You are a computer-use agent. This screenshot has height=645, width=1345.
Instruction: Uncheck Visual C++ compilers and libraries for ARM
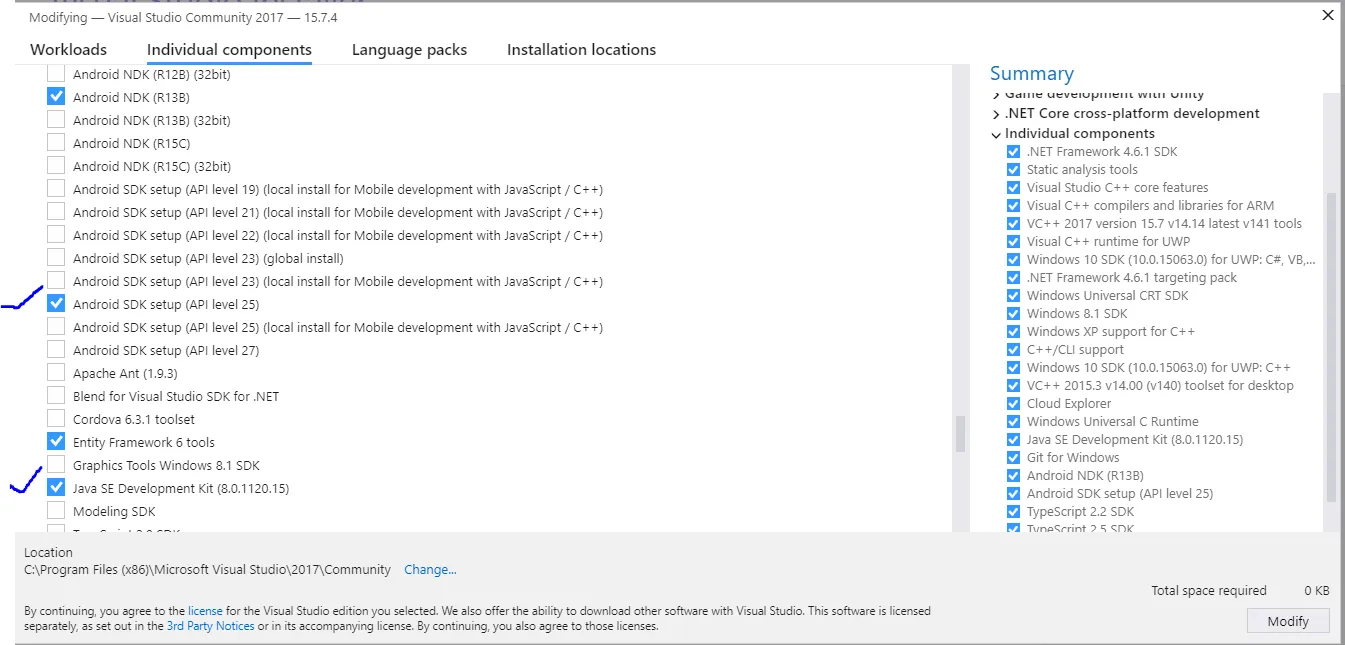[x=1013, y=206]
